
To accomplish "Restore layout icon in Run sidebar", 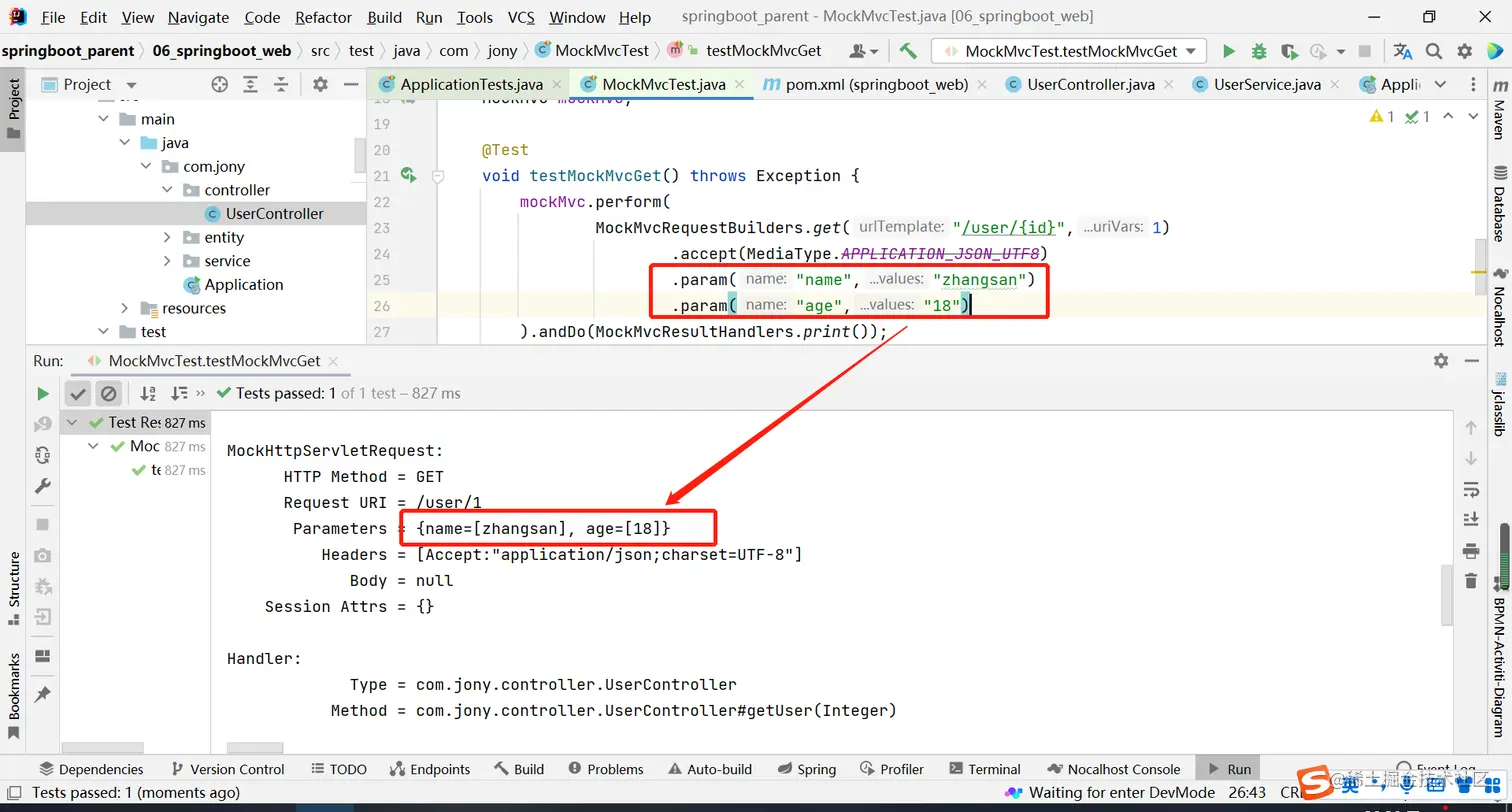I will coord(42,656).
